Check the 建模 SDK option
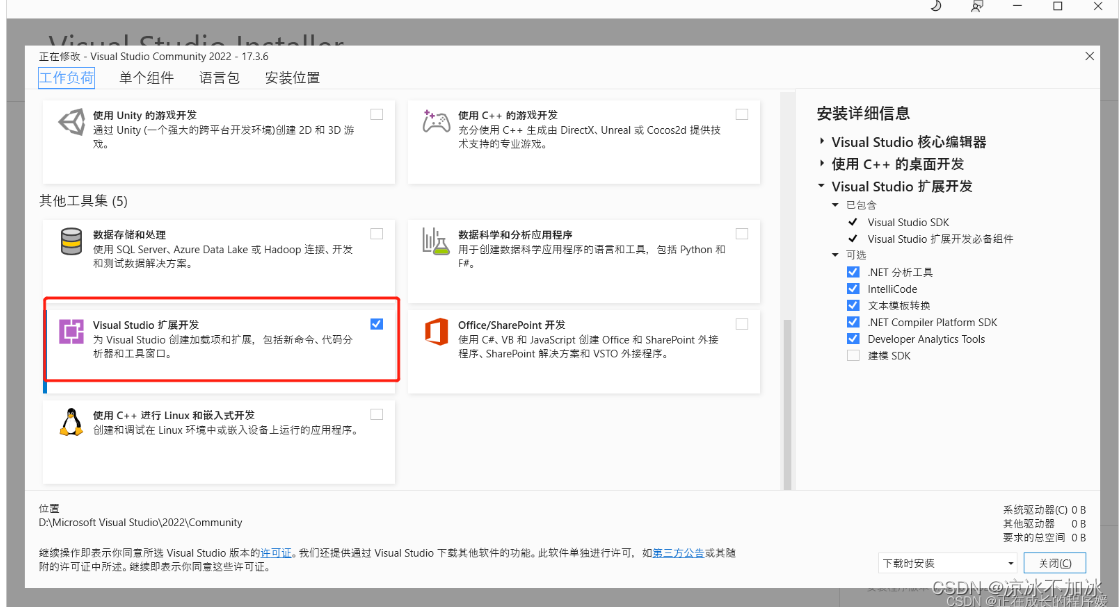 (853, 355)
